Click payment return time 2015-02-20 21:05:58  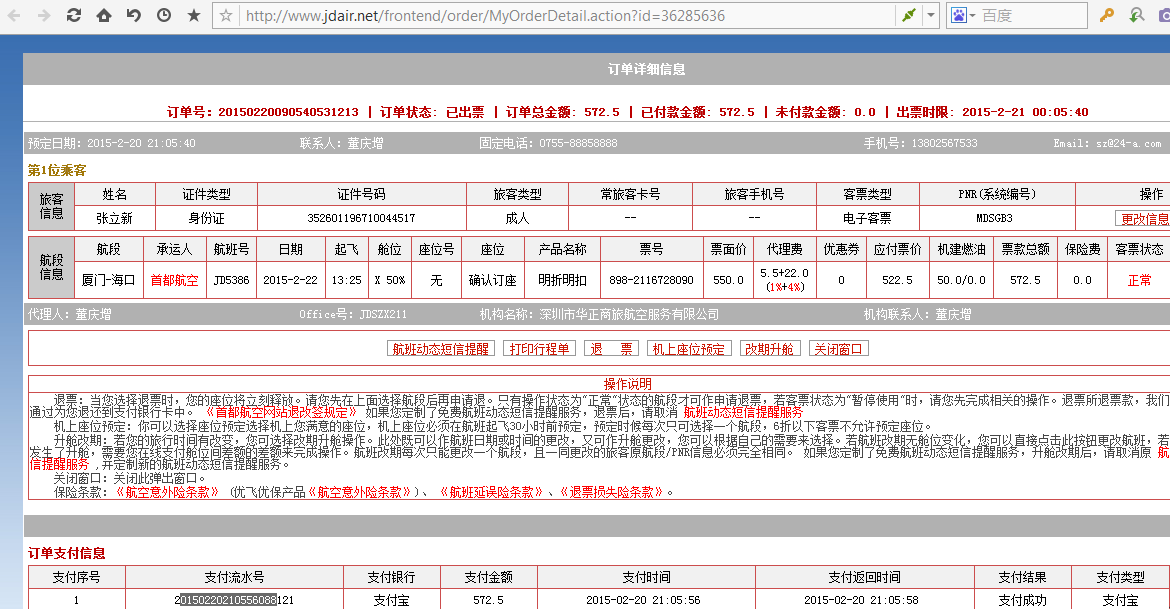coord(861,600)
